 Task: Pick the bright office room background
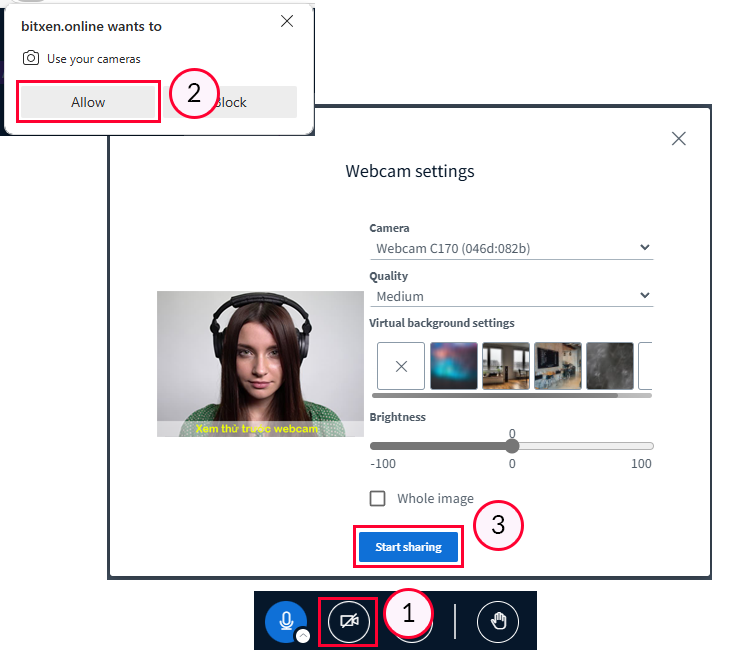click(x=505, y=366)
